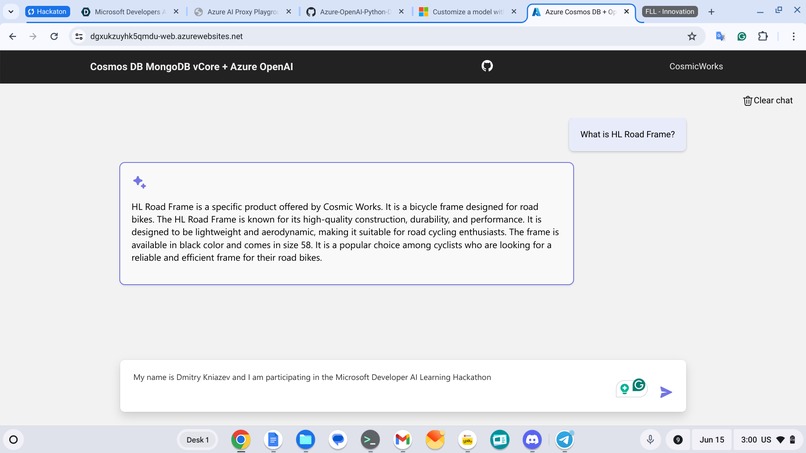Close the Azure AI Proxy Playground tab
Screen dimensions: 806x453
[x=288, y=11]
